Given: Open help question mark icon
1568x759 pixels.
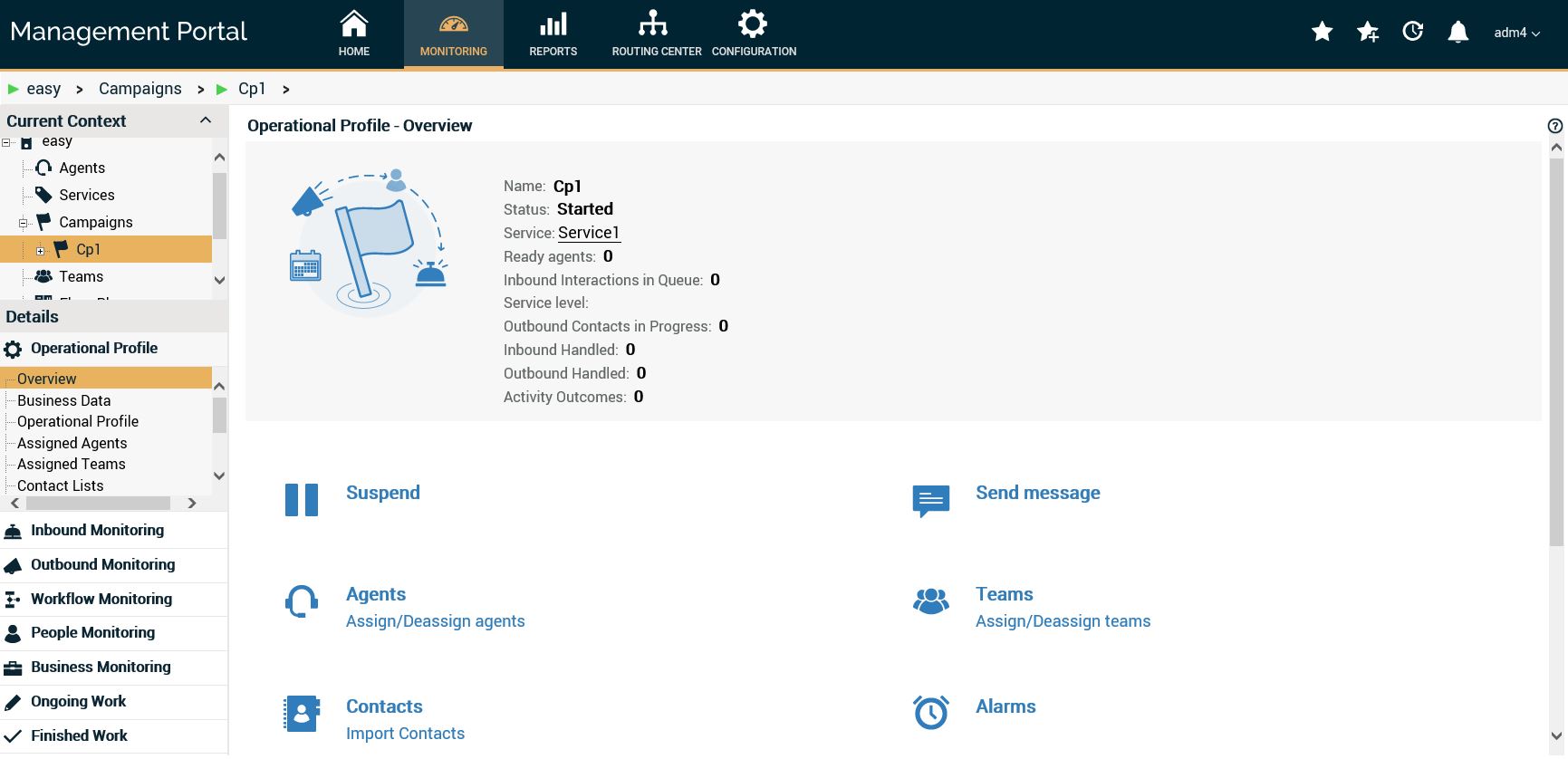Looking at the screenshot, I should [1555, 126].
